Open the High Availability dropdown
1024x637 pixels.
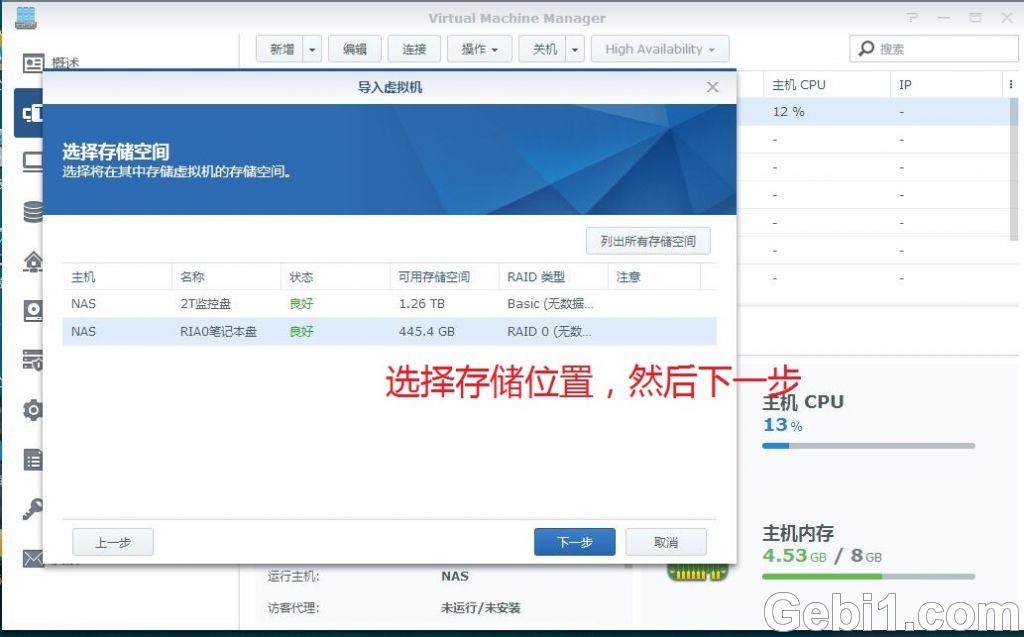pos(660,48)
